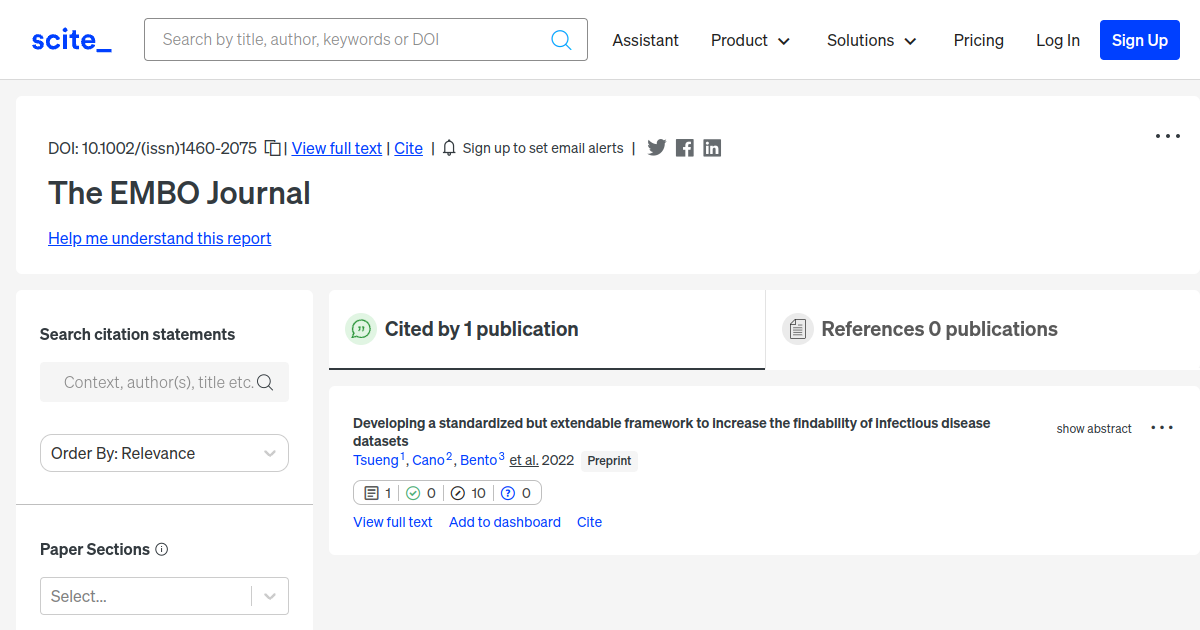Share the report on Facebook
This screenshot has height=630, width=1200.
click(x=684, y=148)
